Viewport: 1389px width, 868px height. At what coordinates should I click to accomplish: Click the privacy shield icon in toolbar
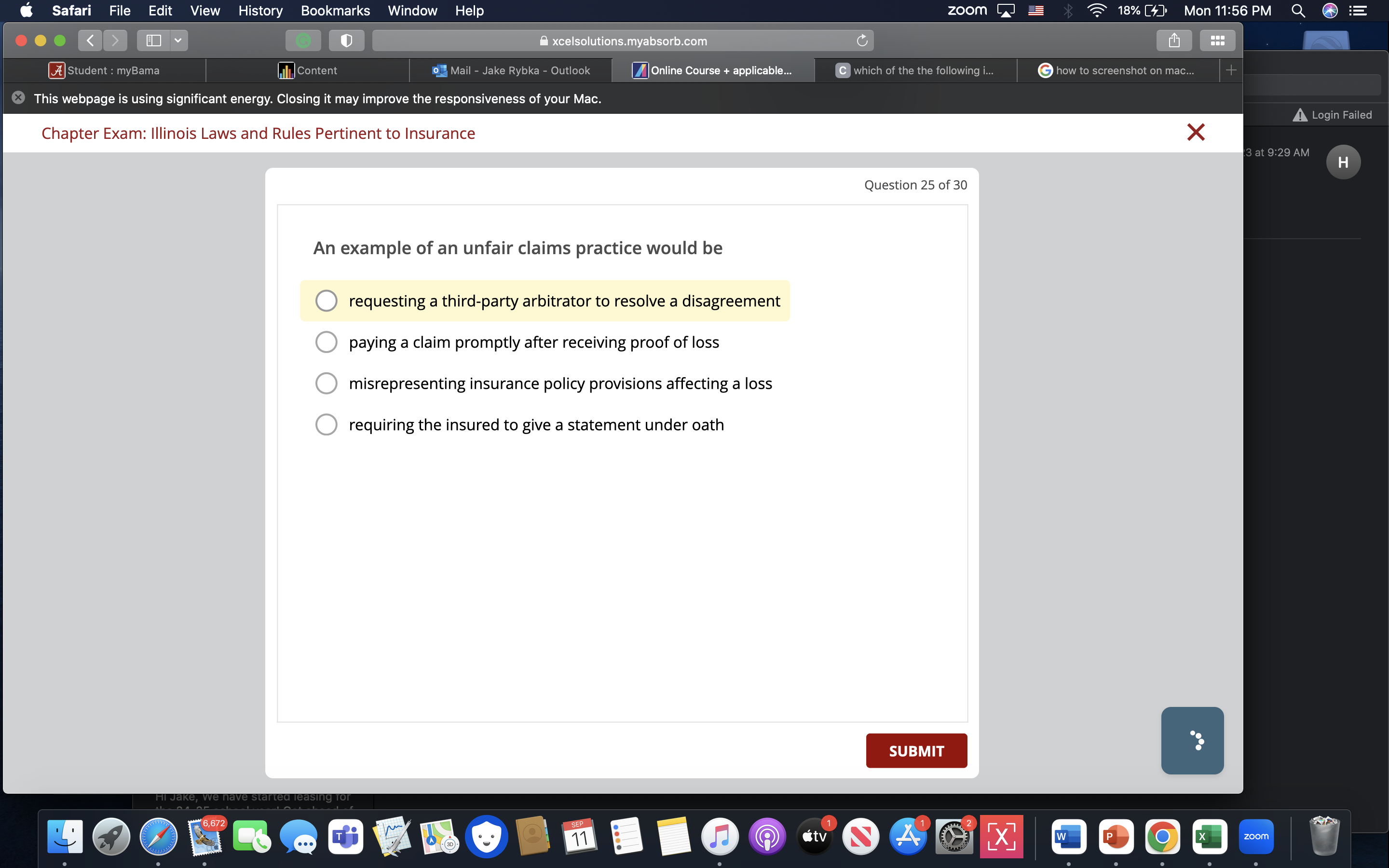346,40
